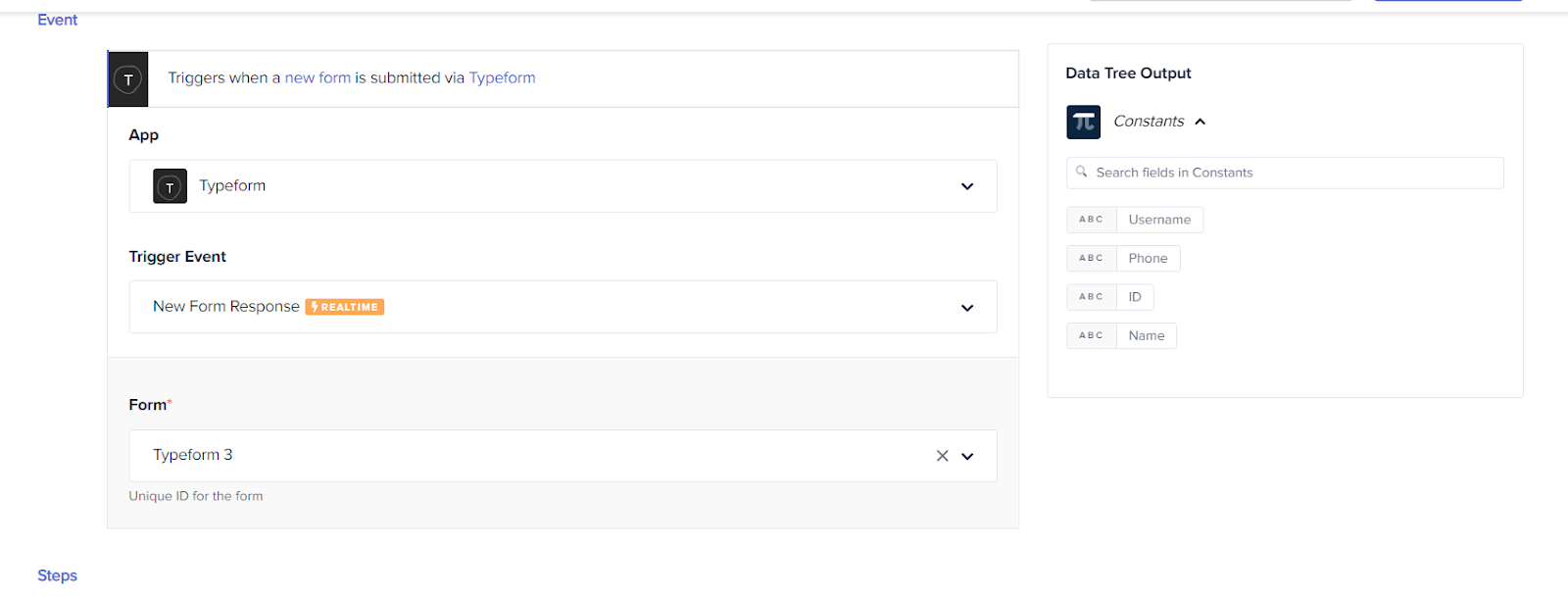Click the search magnifier icon in Constants
Image resolution: width=1568 pixels, height=599 pixels.
tap(1081, 172)
